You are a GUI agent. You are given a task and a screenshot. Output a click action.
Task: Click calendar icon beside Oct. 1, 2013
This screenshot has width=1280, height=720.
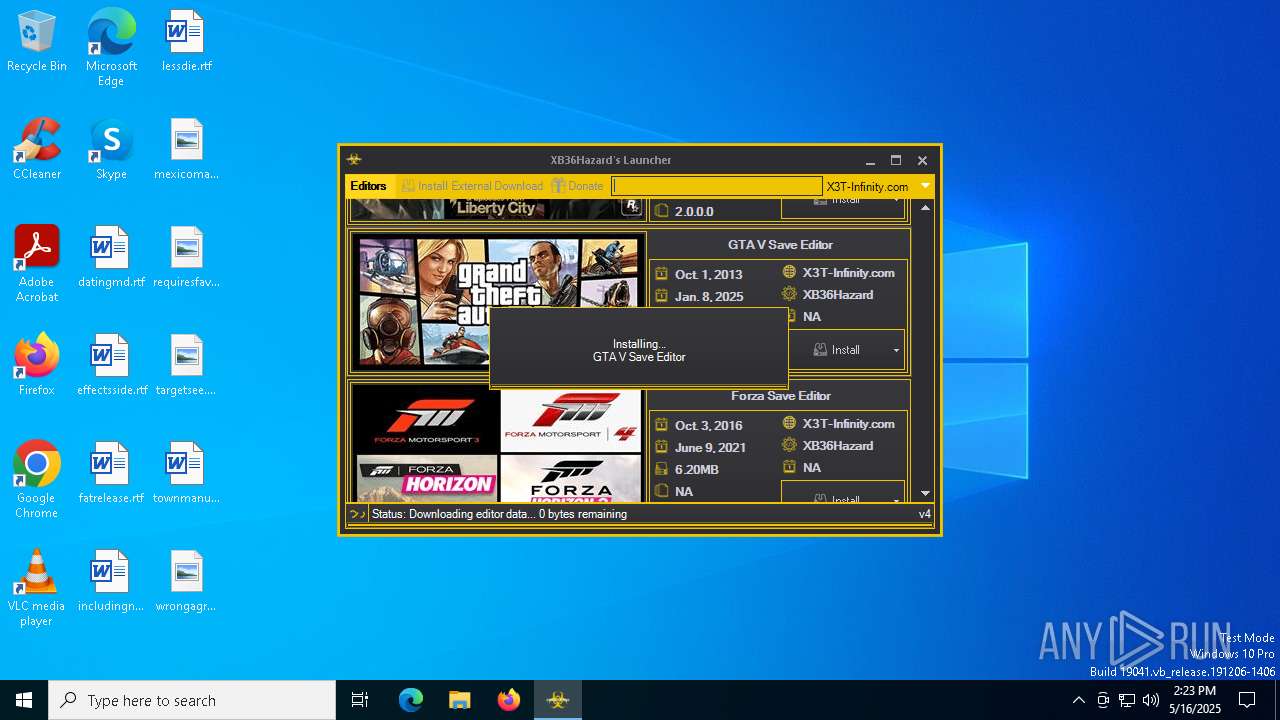(661, 273)
